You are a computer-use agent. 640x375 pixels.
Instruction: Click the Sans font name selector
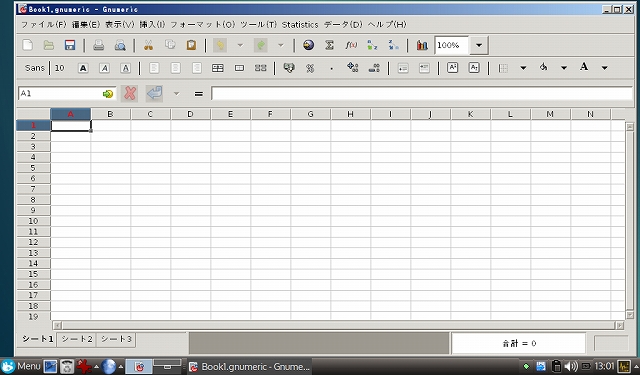click(x=34, y=68)
